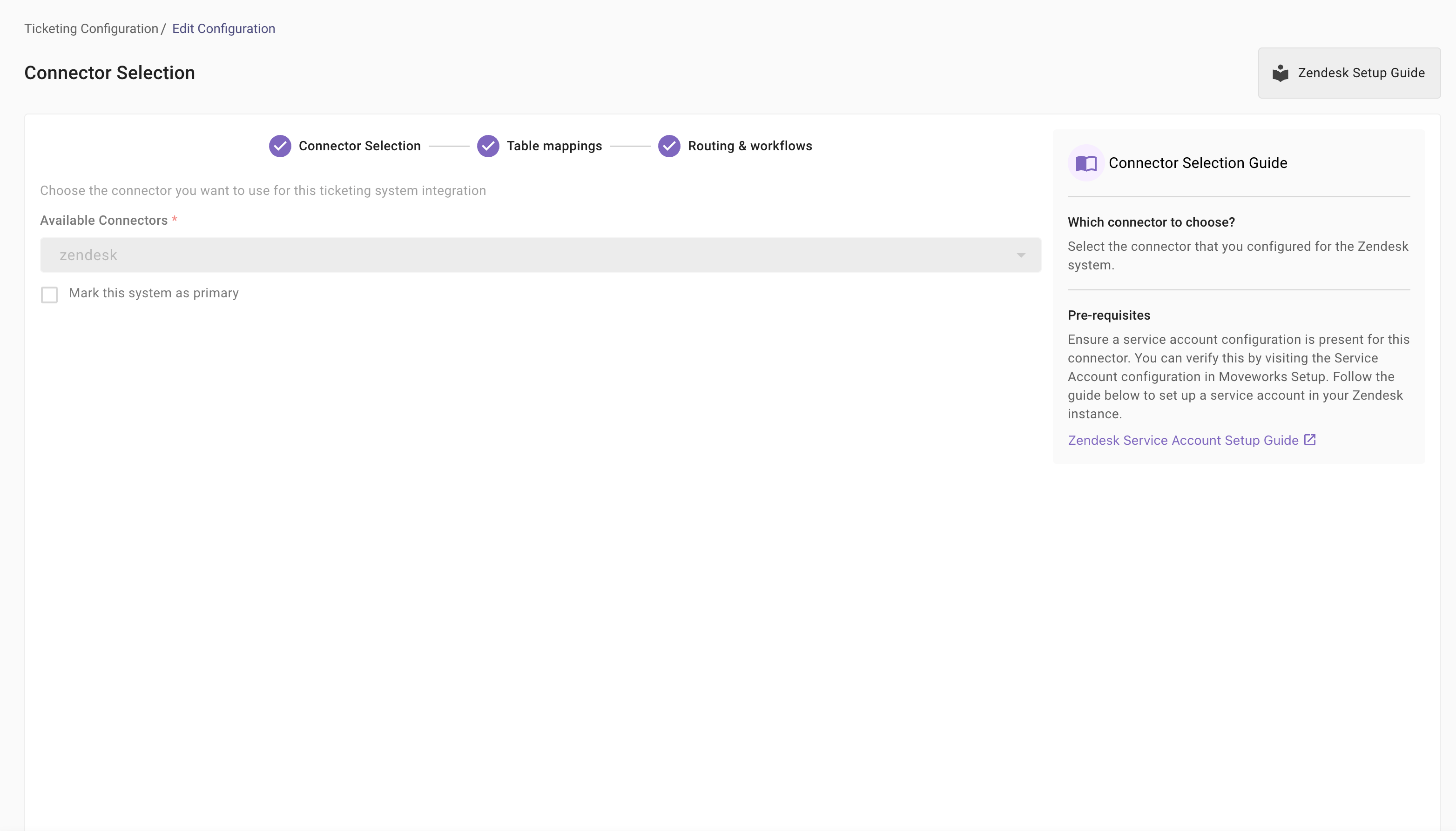1456x831 pixels.
Task: Open Zendesk Service Account Setup Guide link
Action: [1182, 441]
